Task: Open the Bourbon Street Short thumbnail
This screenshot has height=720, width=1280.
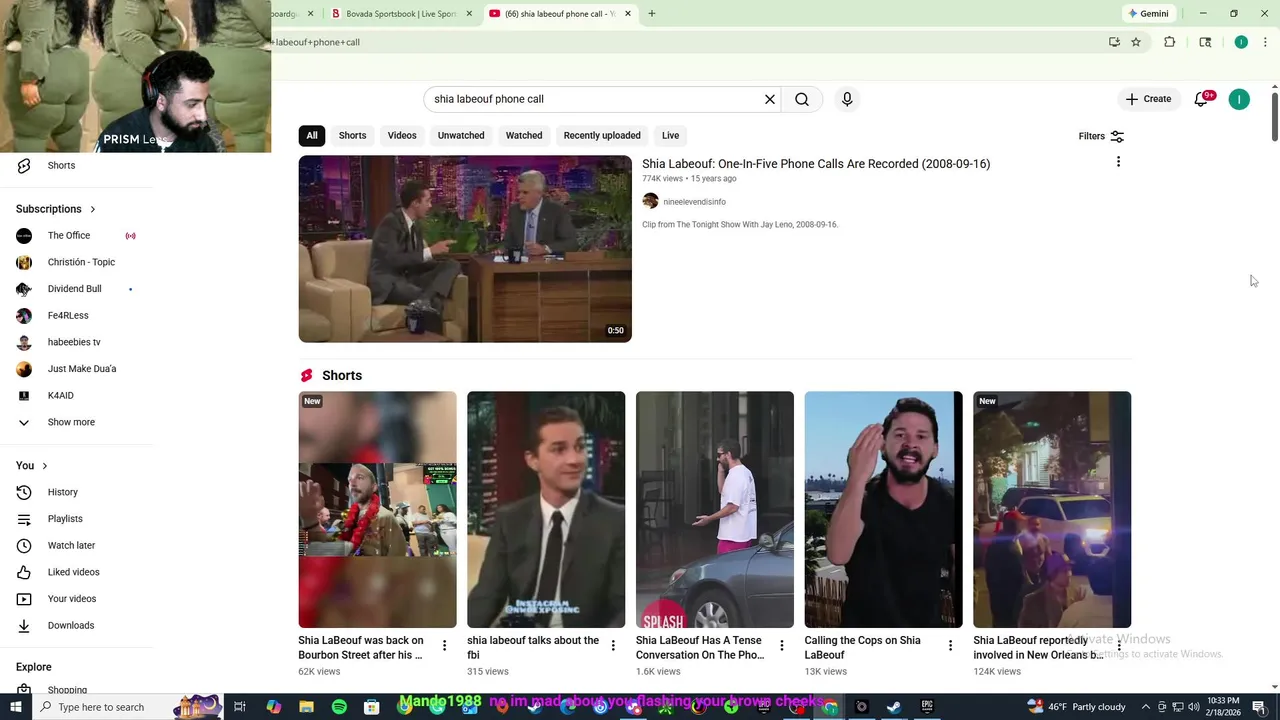Action: click(x=377, y=509)
